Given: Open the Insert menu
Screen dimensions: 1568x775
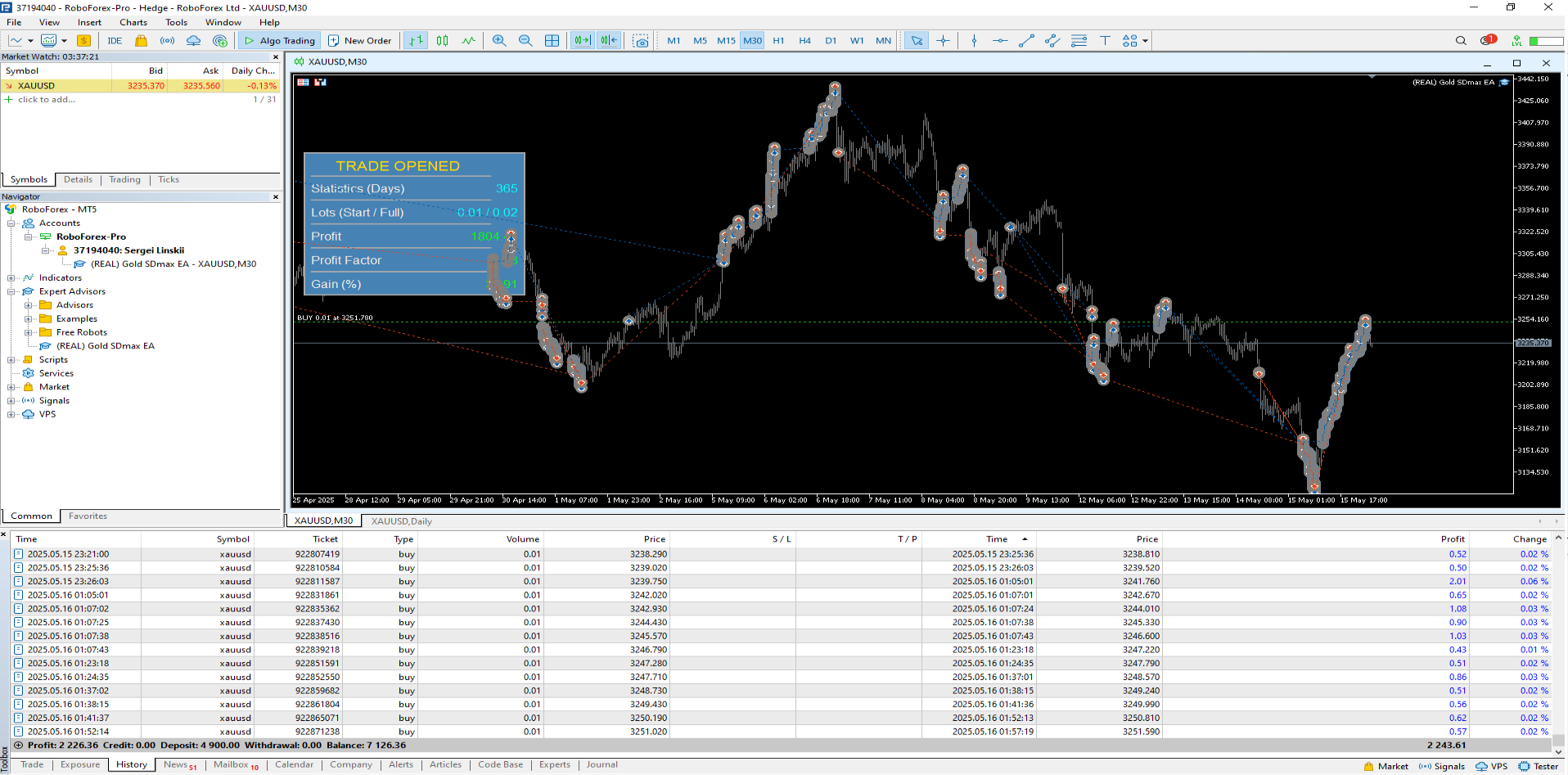Looking at the screenshot, I should tap(89, 22).
